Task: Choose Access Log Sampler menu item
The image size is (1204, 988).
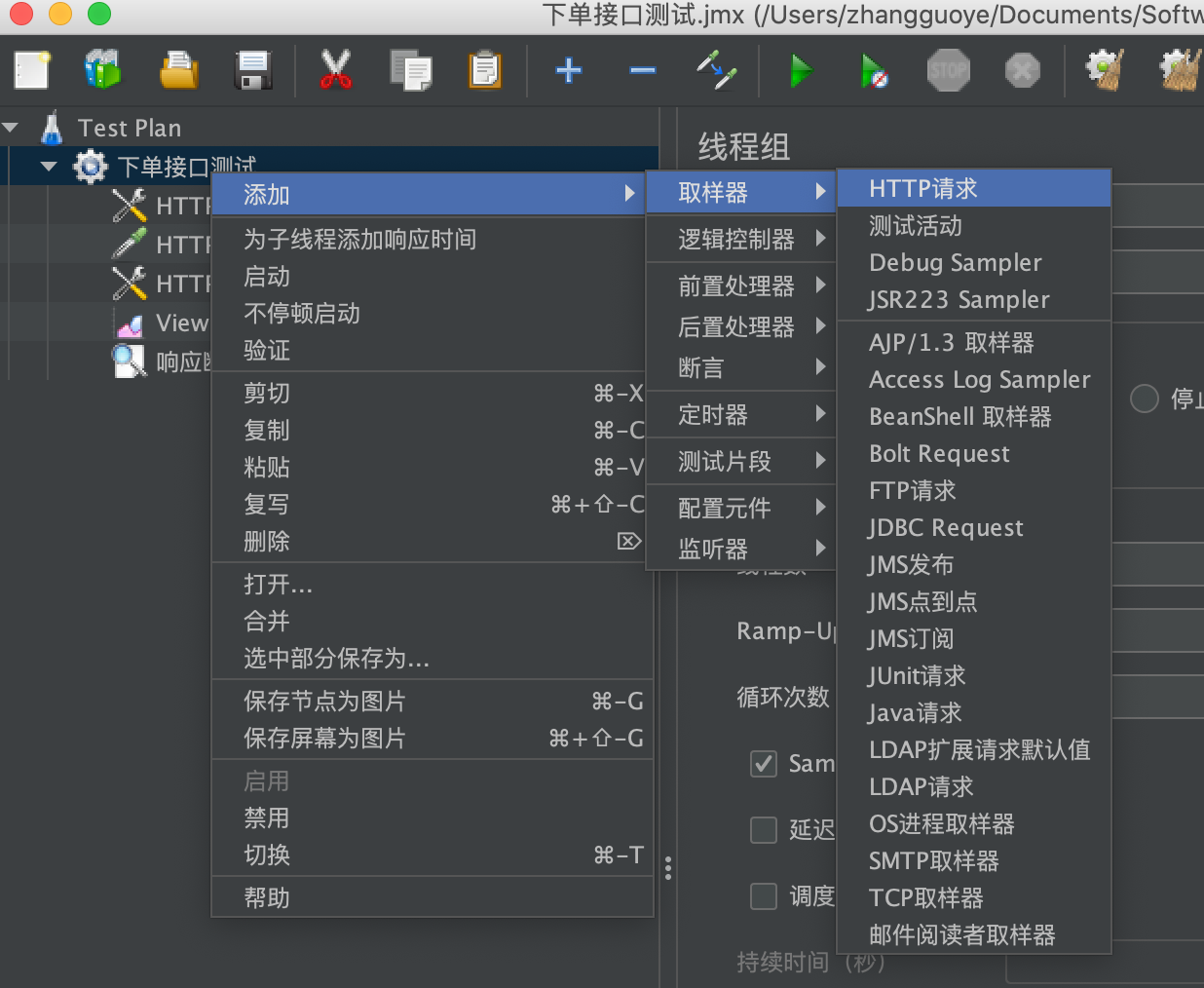Action: (974, 379)
